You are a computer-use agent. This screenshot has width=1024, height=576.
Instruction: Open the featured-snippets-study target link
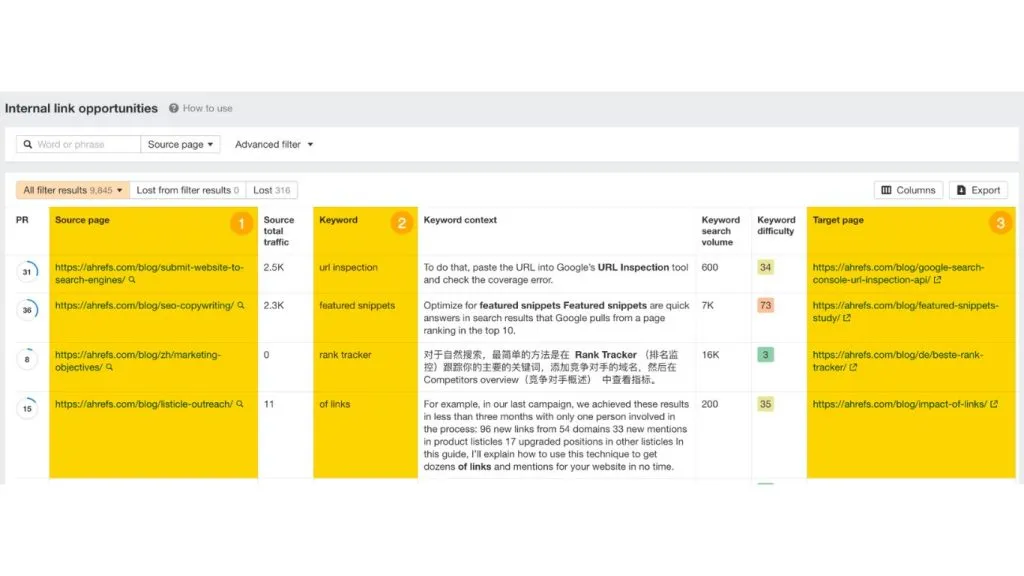pos(905,312)
